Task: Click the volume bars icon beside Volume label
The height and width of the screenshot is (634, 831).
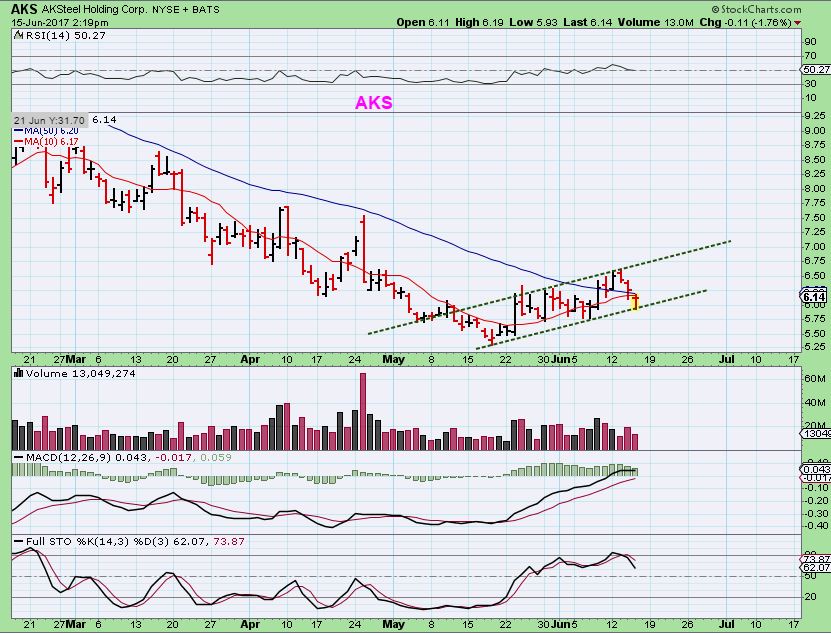Action: (19, 373)
